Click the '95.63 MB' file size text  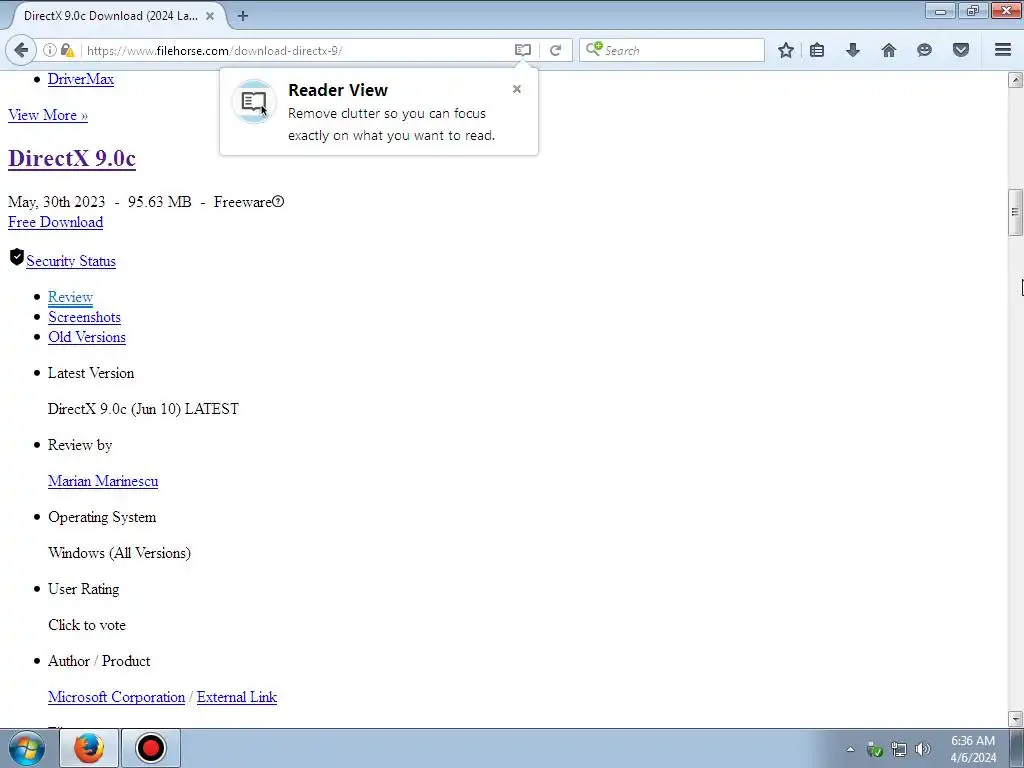pos(160,202)
